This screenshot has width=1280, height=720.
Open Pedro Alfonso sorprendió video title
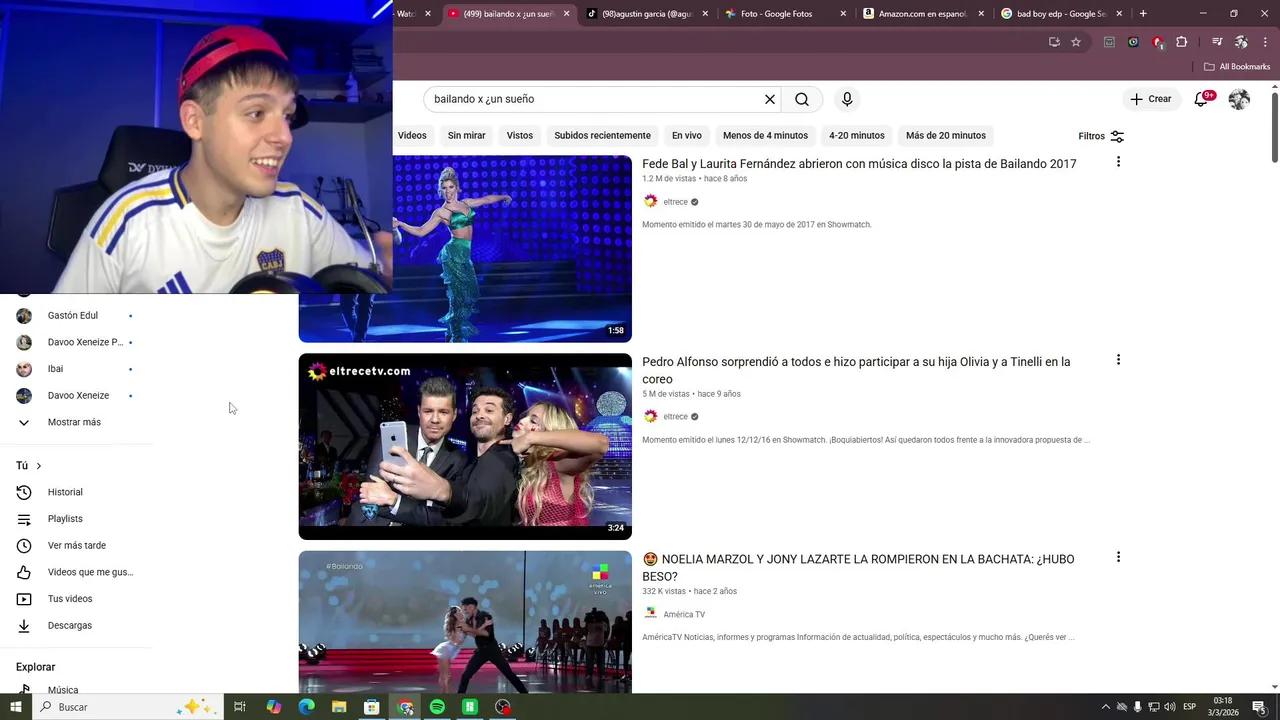(x=856, y=370)
